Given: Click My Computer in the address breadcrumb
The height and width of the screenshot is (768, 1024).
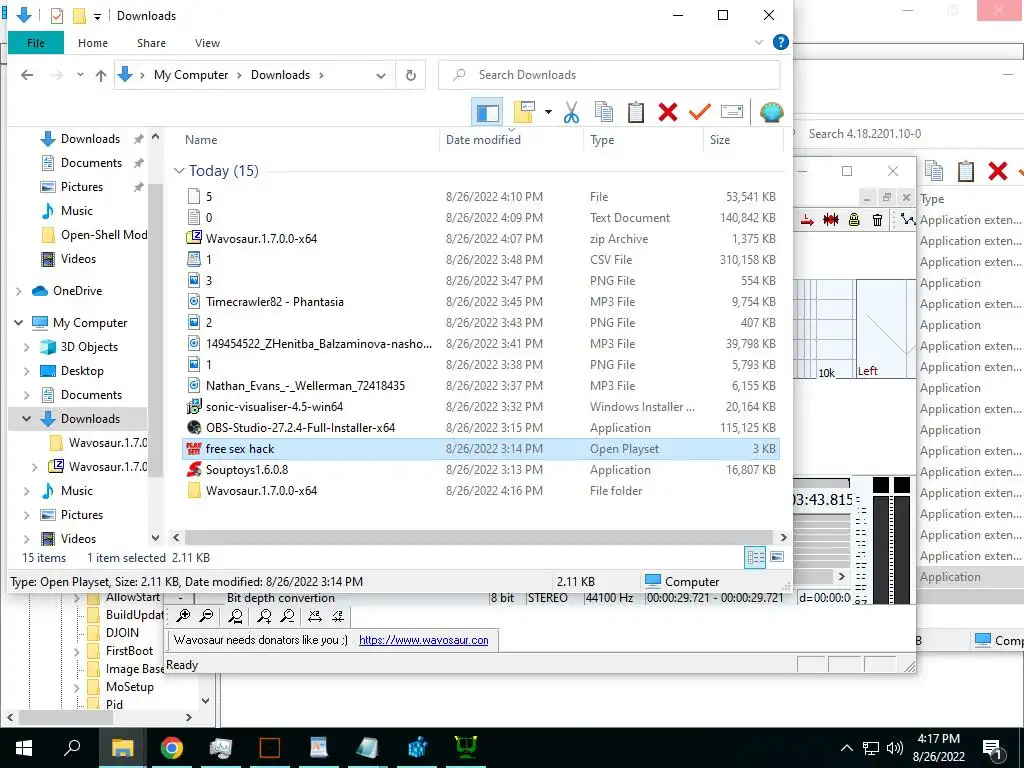Looking at the screenshot, I should 191,75.
